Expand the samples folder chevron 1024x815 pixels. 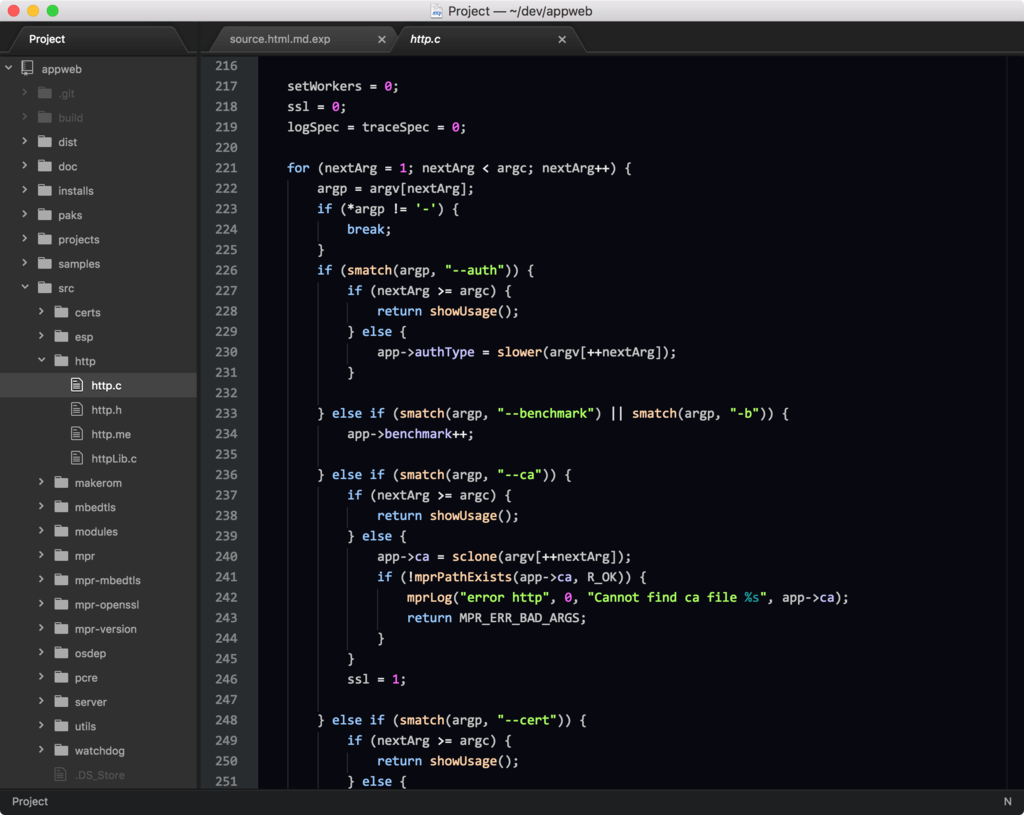coord(25,264)
